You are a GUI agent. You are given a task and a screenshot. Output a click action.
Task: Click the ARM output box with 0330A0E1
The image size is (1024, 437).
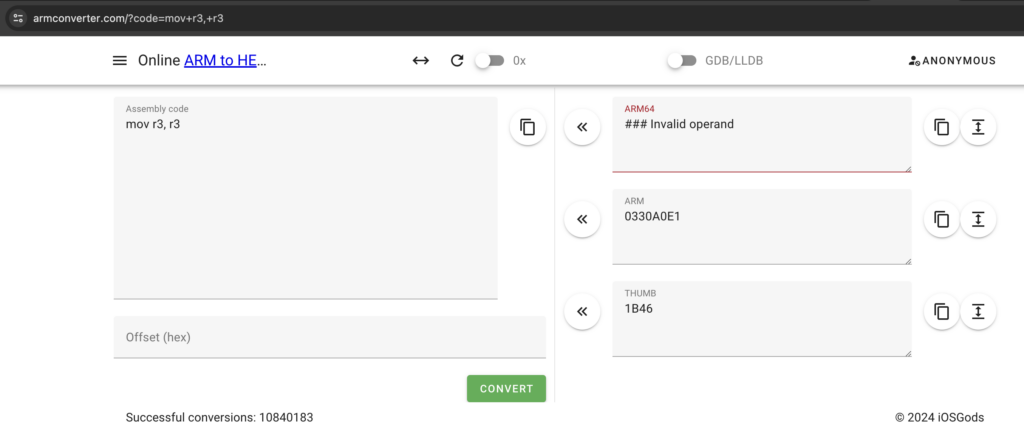click(x=762, y=227)
